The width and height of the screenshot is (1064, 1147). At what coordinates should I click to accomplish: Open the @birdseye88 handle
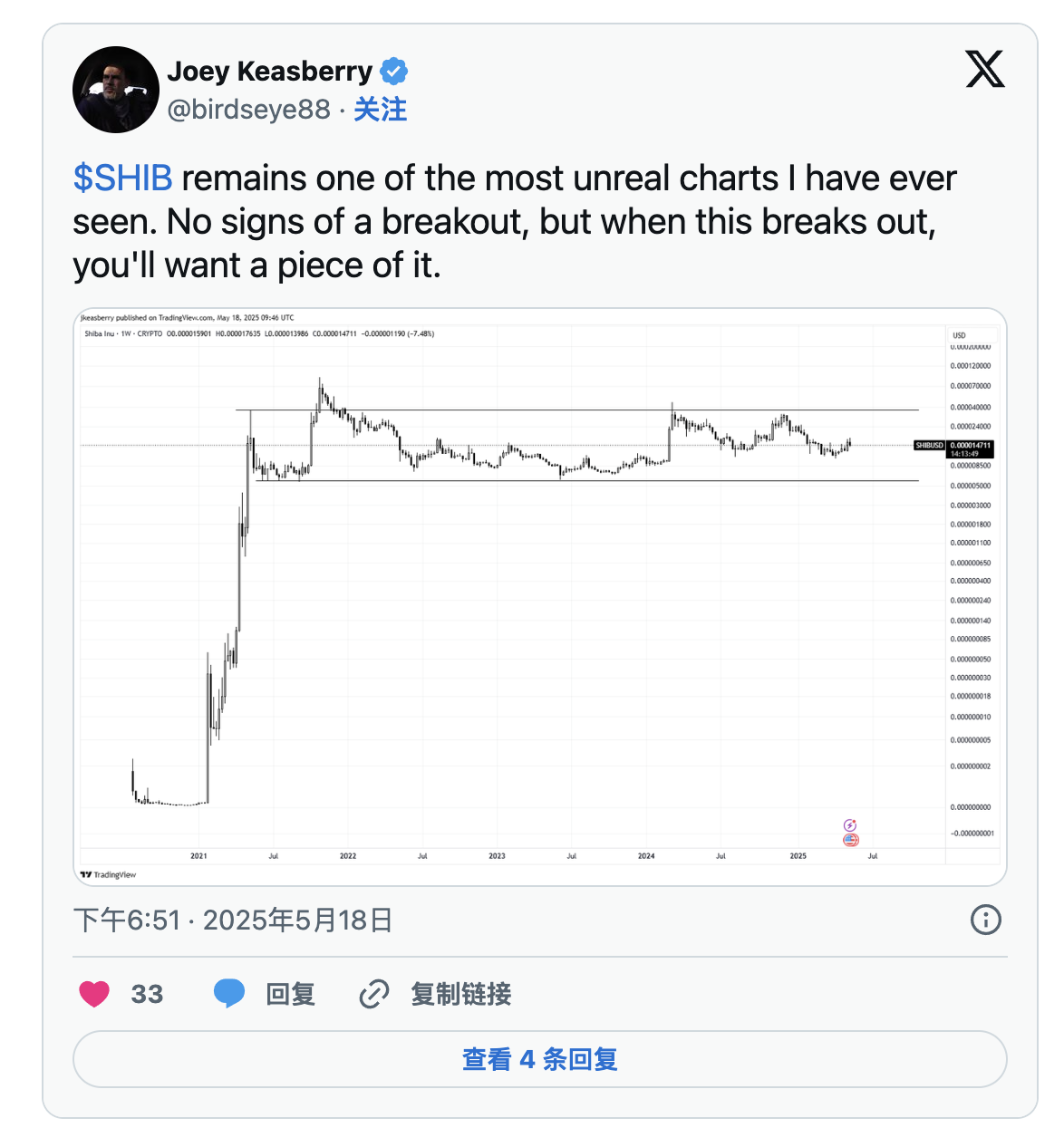pyautogui.click(x=248, y=110)
